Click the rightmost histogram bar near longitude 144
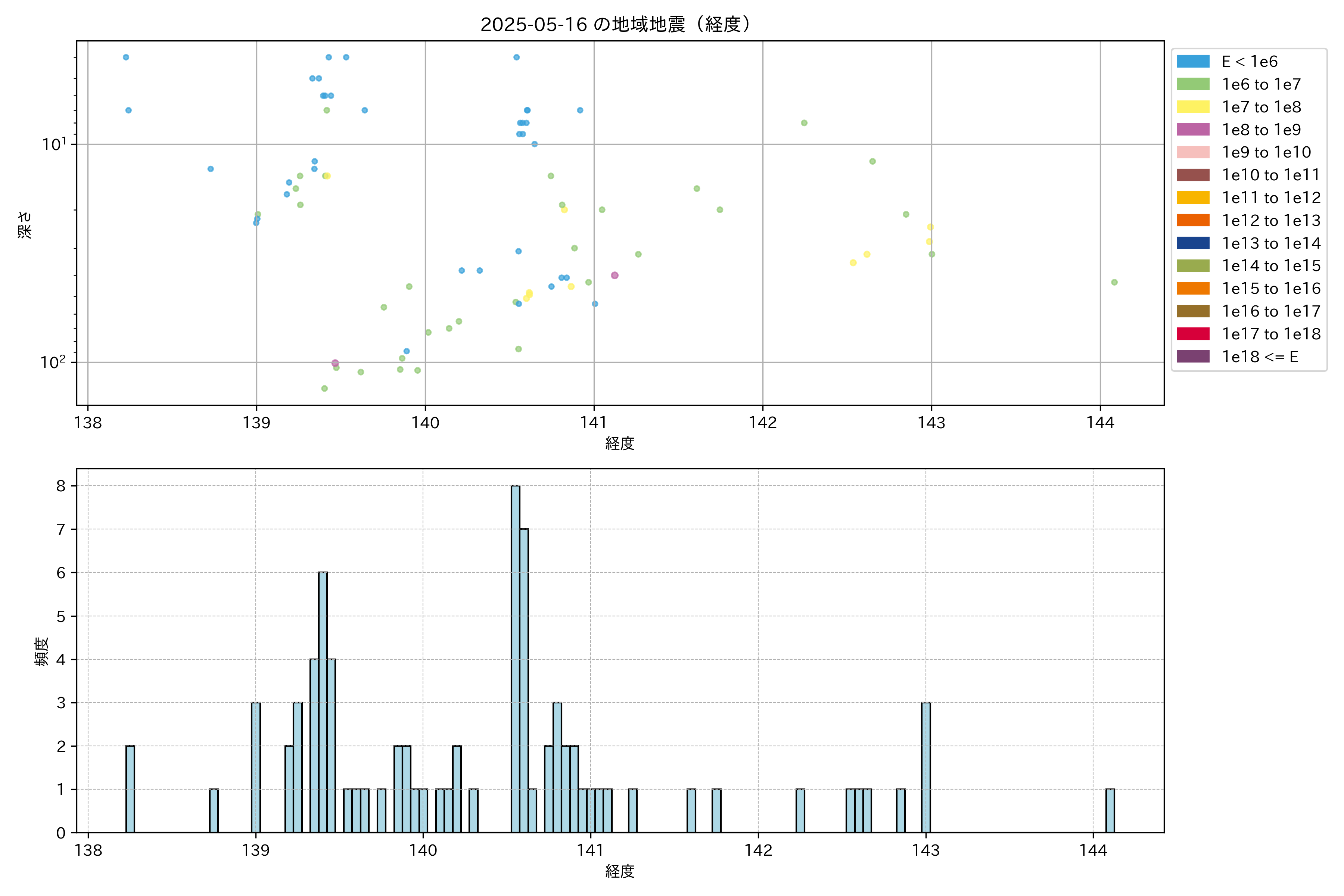 click(x=1110, y=810)
